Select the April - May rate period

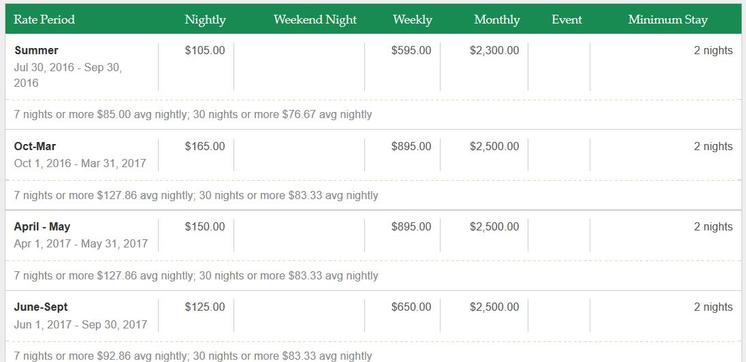(42, 227)
